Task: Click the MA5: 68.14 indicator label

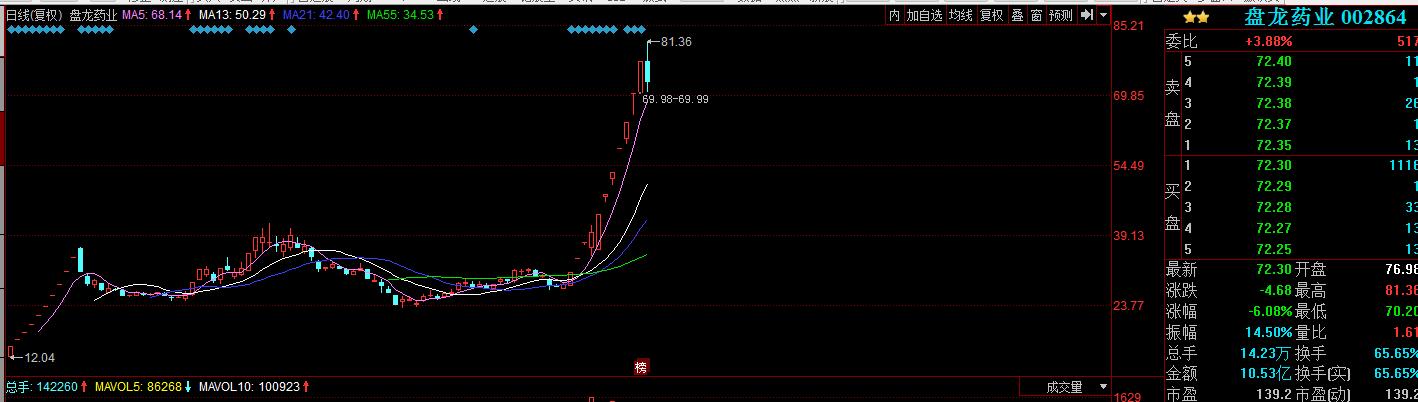Action: pos(150,15)
